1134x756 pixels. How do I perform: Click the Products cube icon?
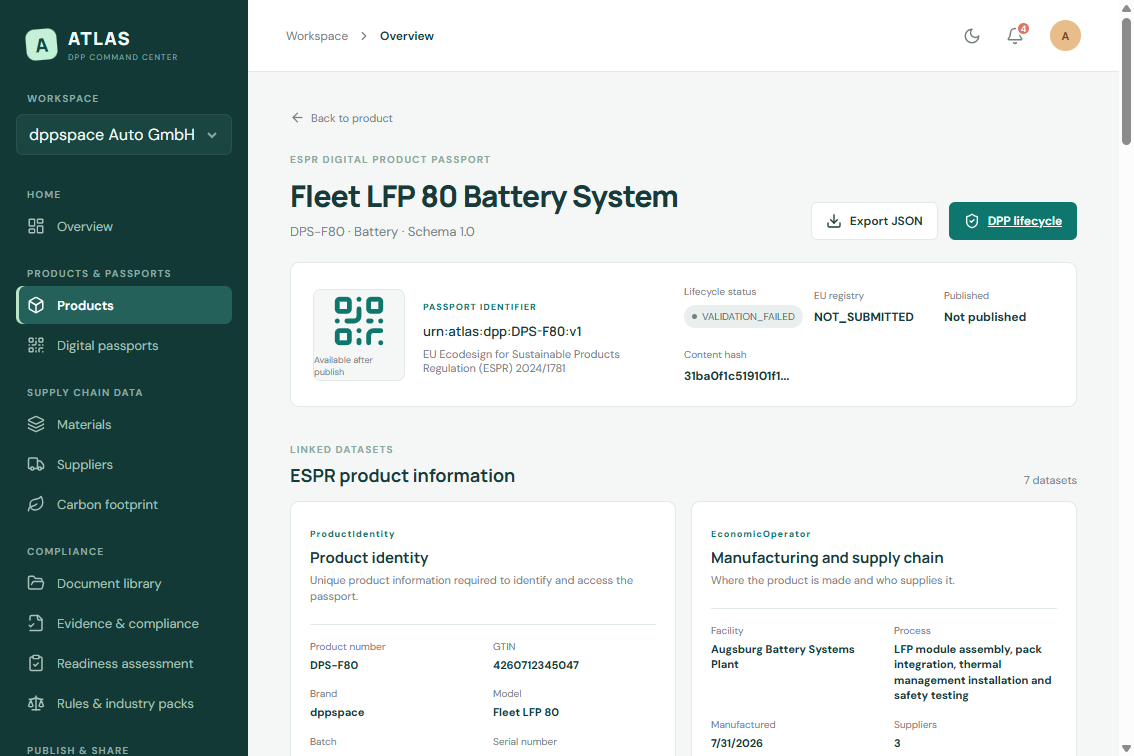pos(35,305)
